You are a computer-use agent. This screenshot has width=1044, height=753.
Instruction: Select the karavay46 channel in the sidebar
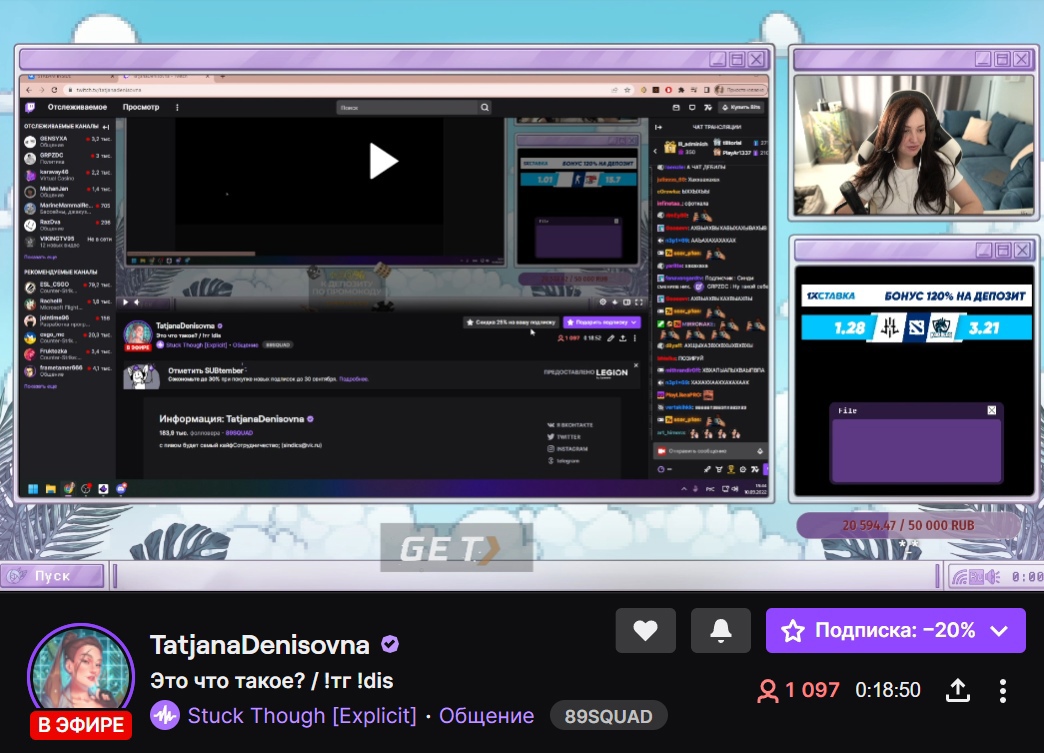pos(68,174)
